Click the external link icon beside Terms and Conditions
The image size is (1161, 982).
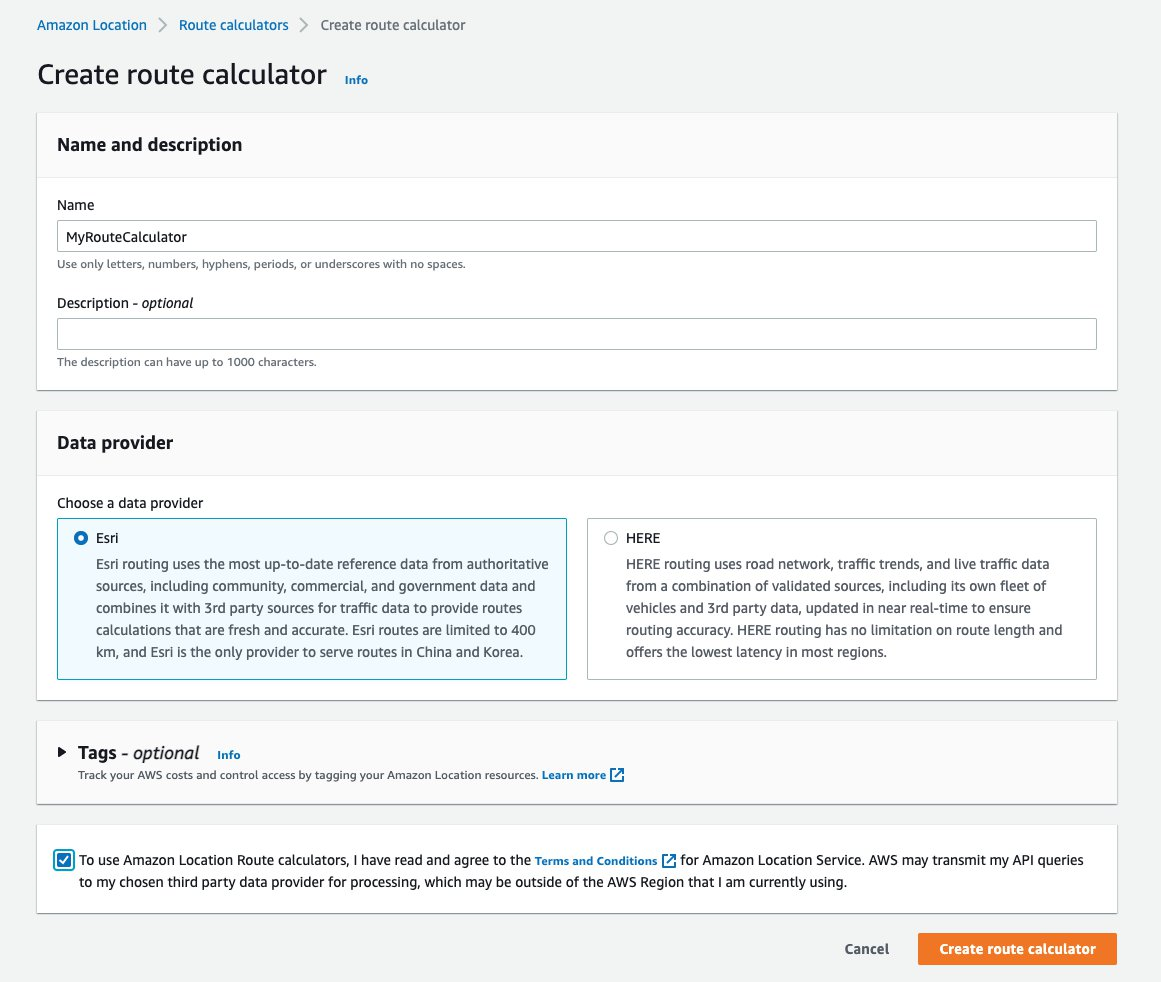click(668, 860)
